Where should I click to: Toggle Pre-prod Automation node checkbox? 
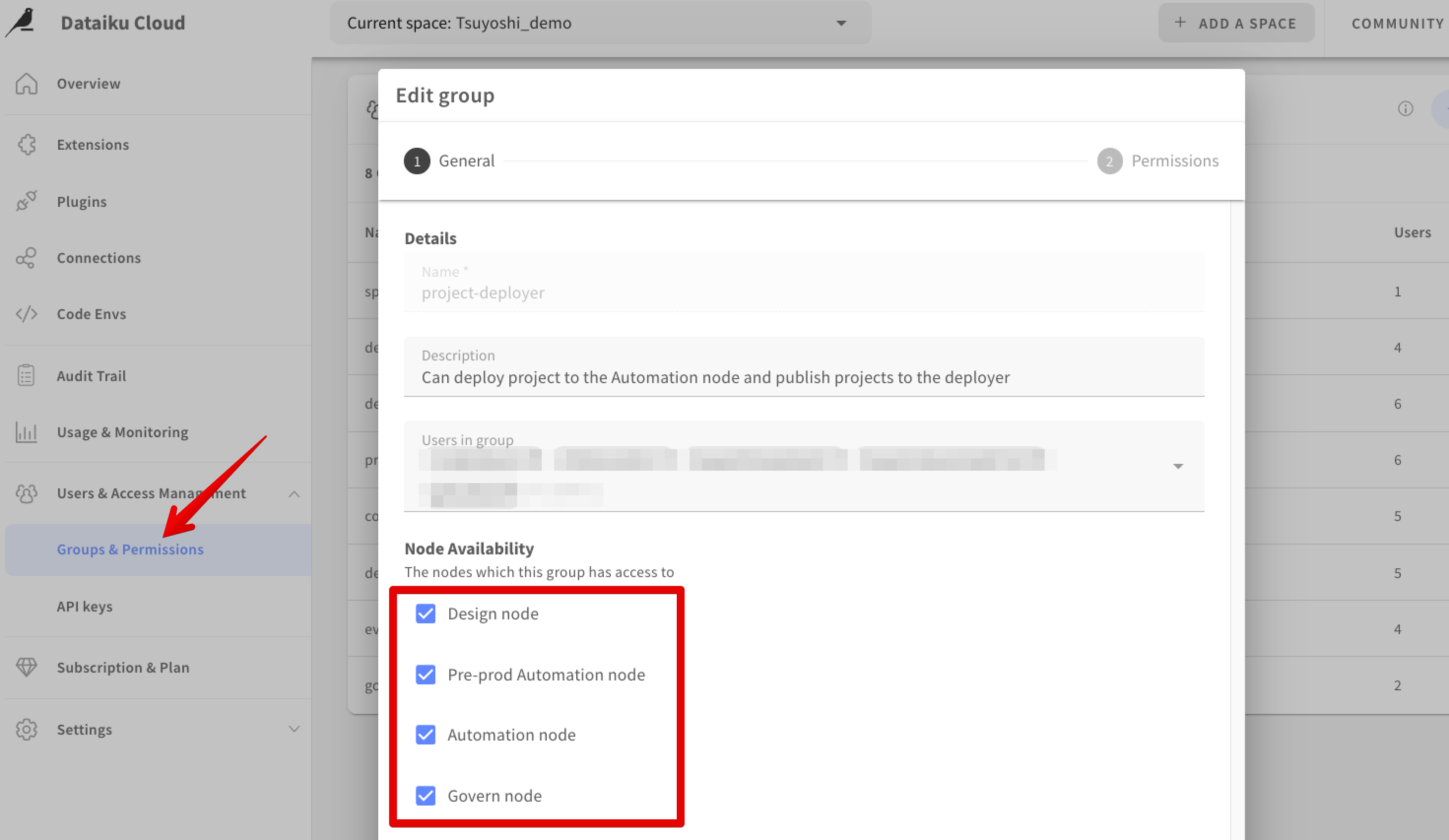coord(426,675)
